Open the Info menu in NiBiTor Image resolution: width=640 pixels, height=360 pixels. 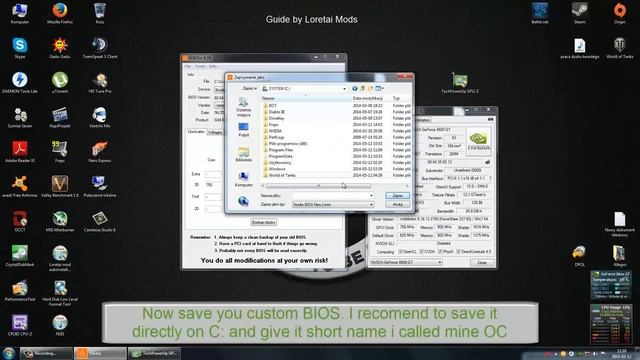pyautogui.click(x=213, y=66)
